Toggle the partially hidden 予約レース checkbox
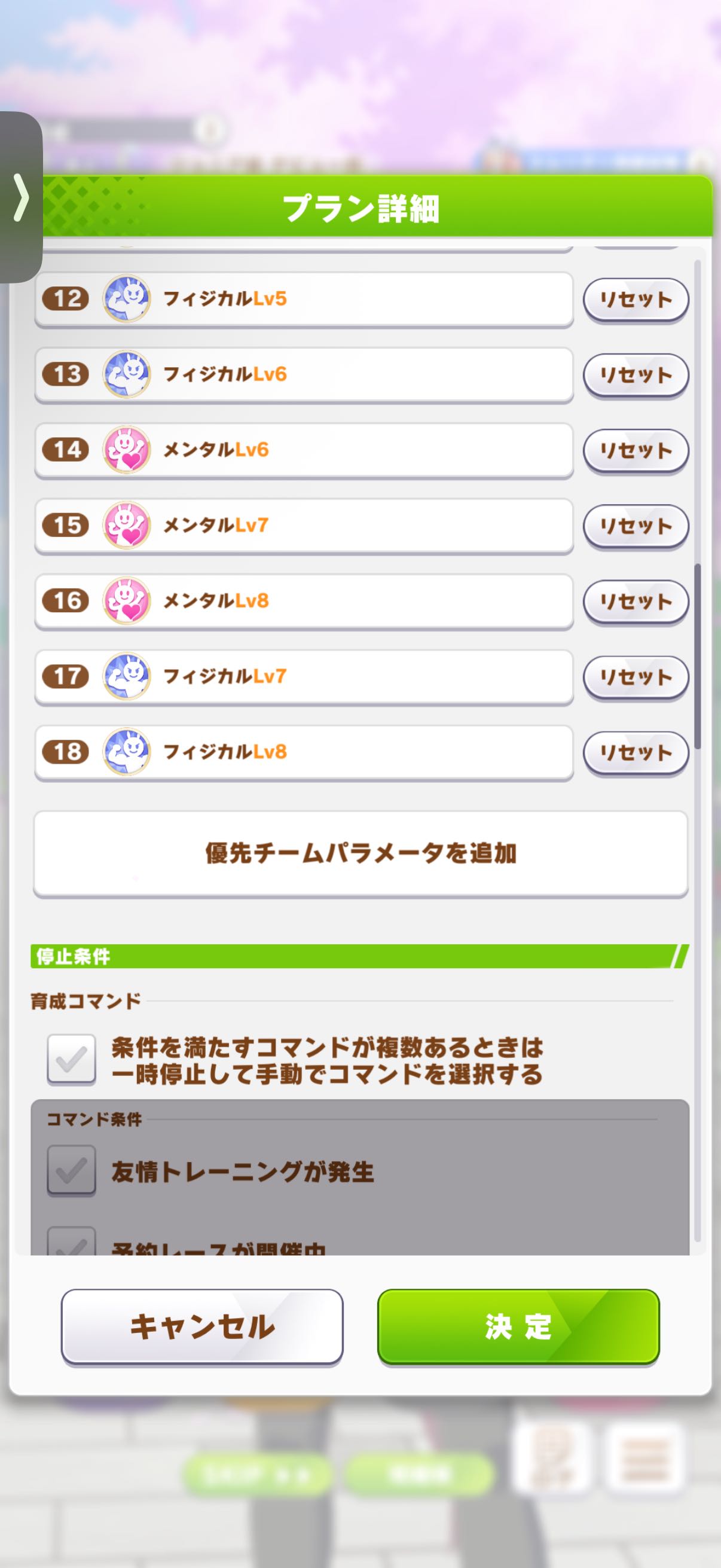This screenshot has width=721, height=1568. click(72, 1241)
